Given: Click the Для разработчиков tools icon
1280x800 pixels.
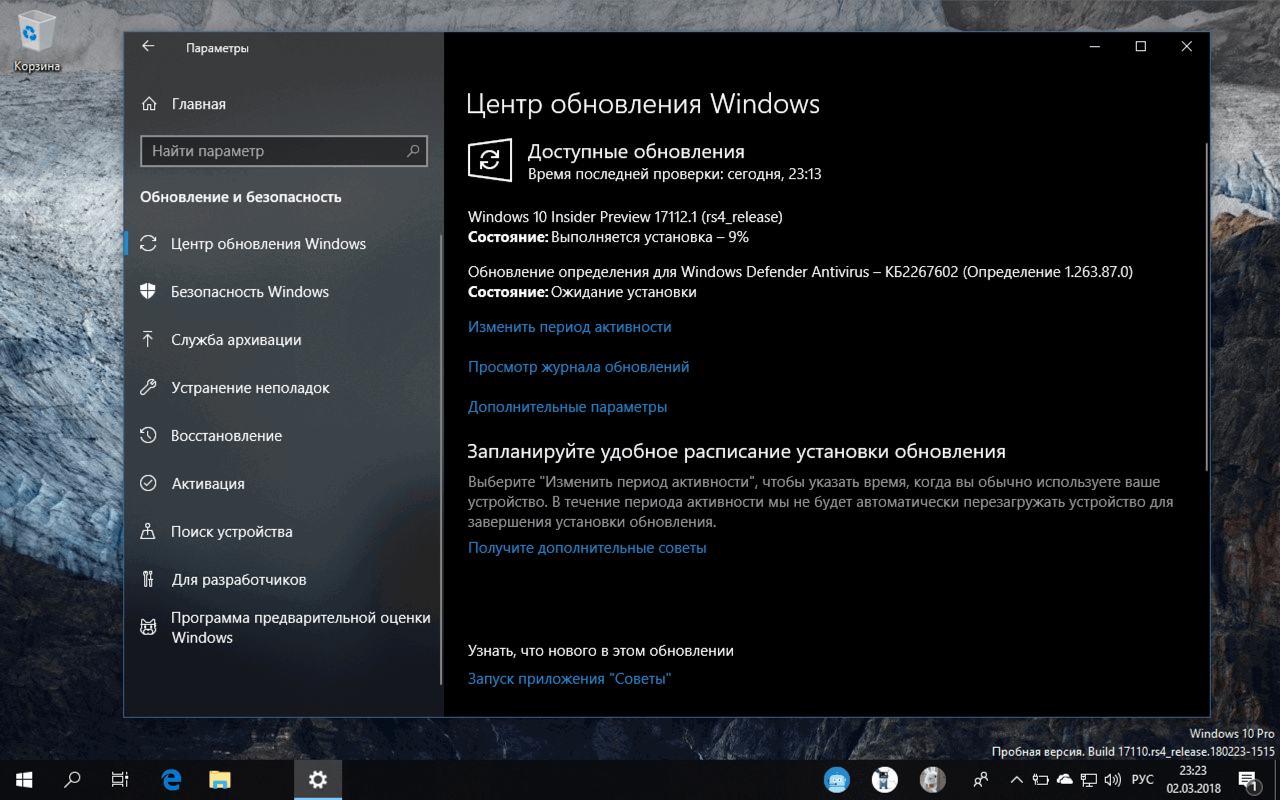Looking at the screenshot, I should [x=148, y=579].
